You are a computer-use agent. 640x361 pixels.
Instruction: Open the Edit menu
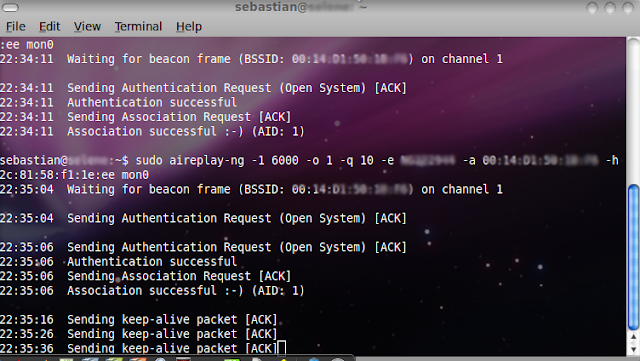click(49, 27)
